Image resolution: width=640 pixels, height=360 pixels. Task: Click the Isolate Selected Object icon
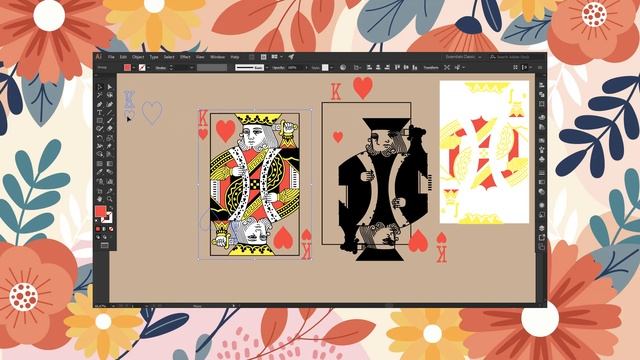[x=447, y=67]
